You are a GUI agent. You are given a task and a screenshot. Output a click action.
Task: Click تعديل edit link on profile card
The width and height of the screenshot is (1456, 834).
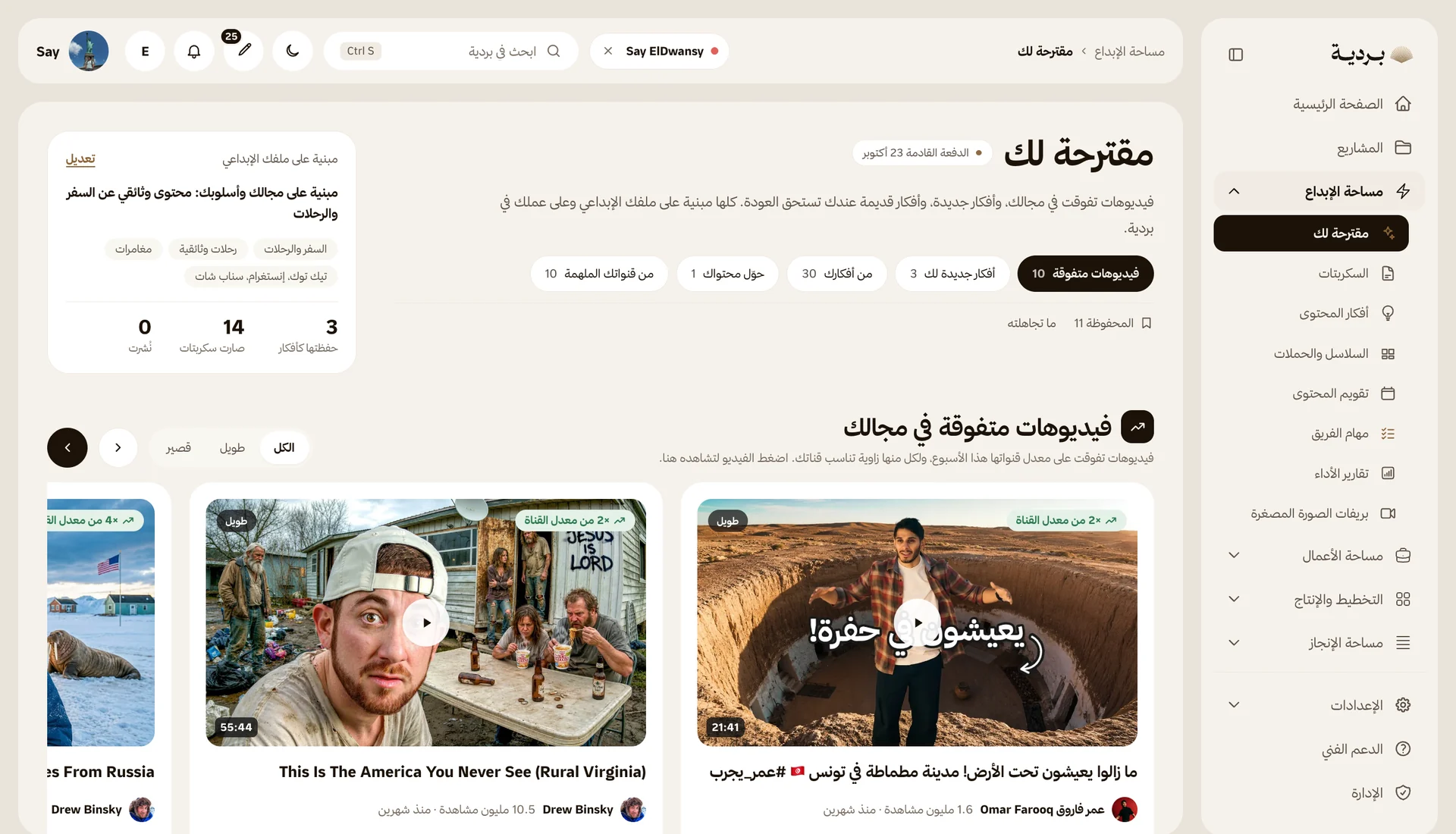(80, 159)
